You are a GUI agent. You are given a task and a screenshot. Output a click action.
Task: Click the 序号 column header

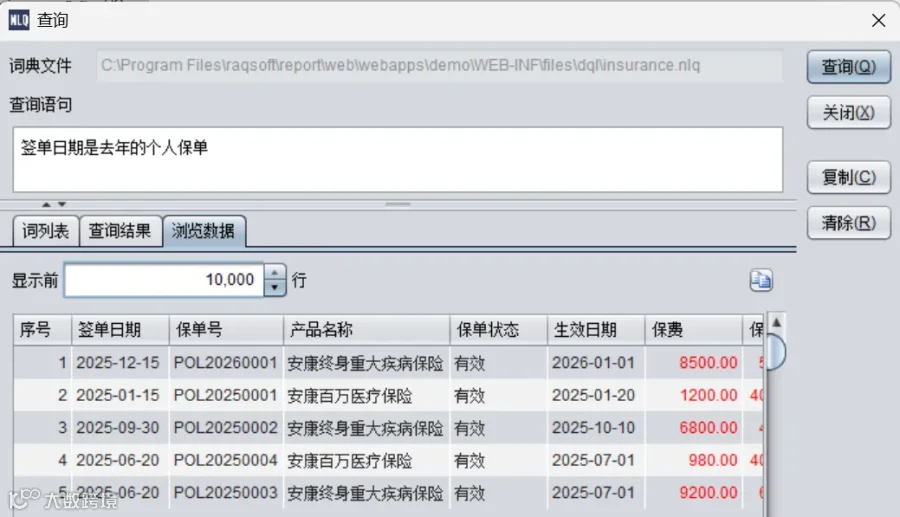pyautogui.click(x=42, y=330)
